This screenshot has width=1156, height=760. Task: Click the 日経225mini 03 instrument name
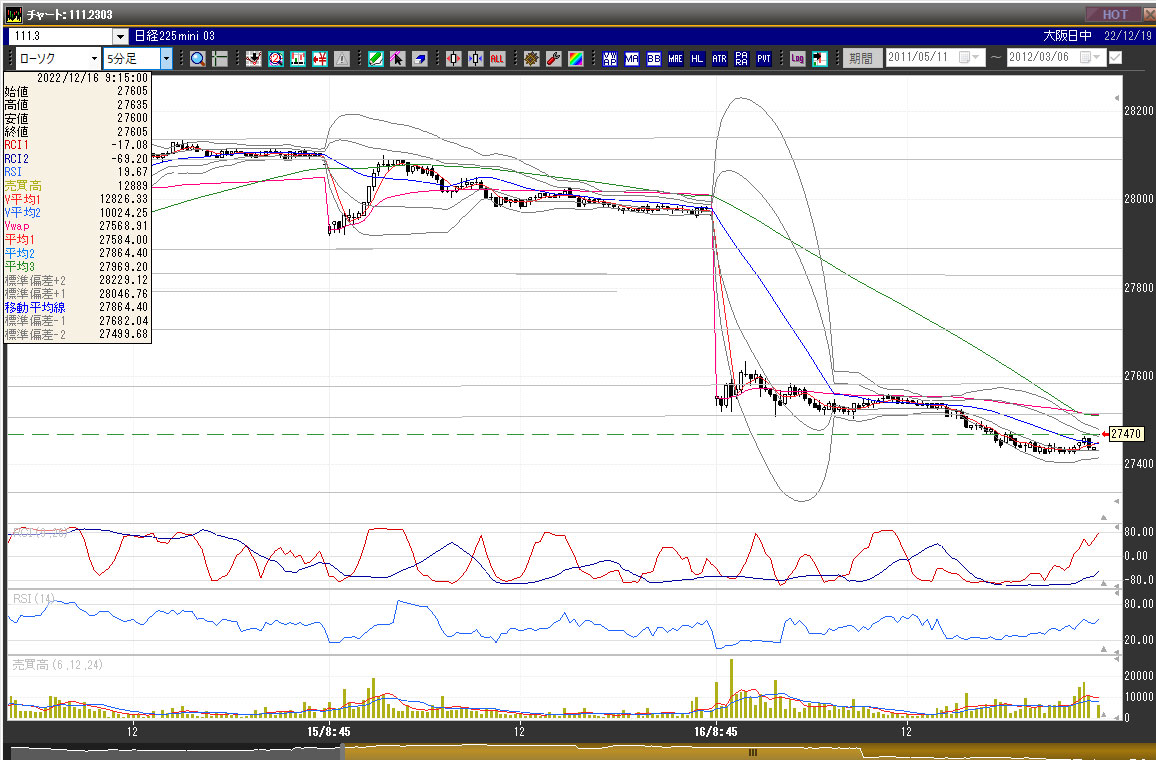(x=175, y=36)
